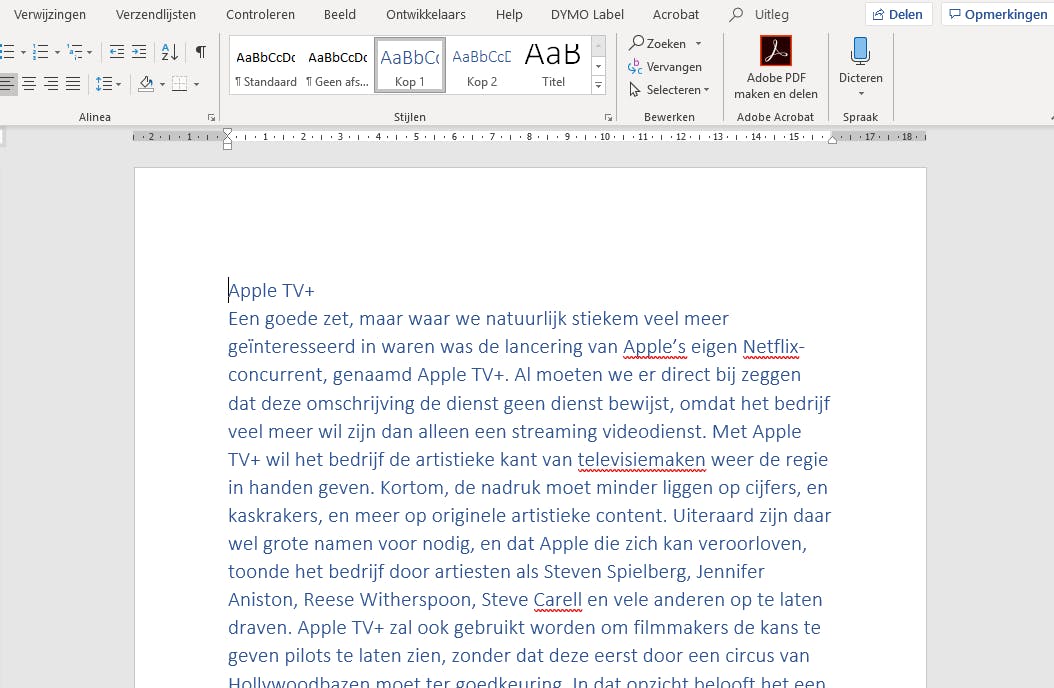This screenshot has width=1054, height=688.
Task: Open the borders dropdown arrow
Action: point(196,85)
